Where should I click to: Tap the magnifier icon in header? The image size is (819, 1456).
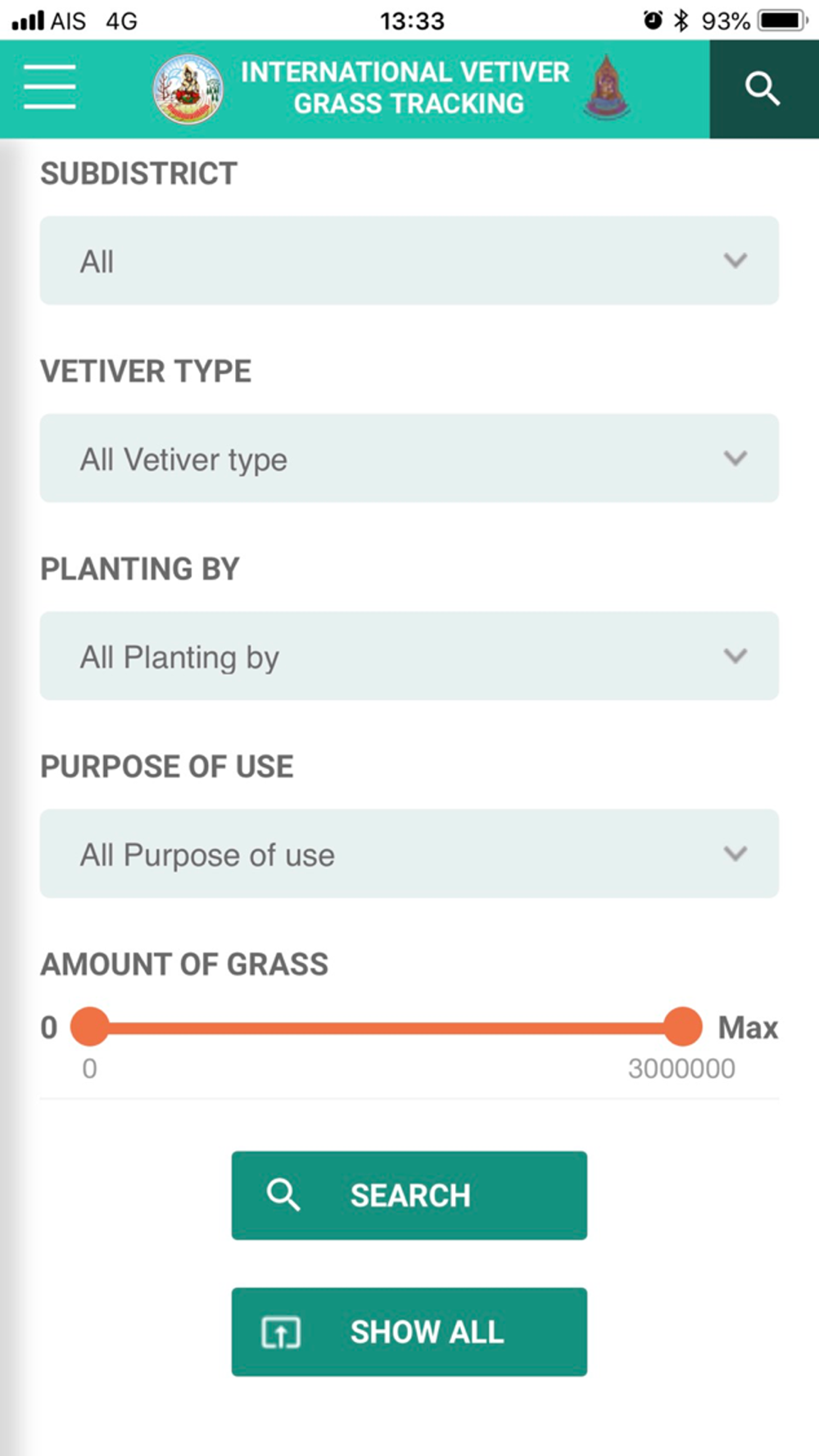coord(762,88)
